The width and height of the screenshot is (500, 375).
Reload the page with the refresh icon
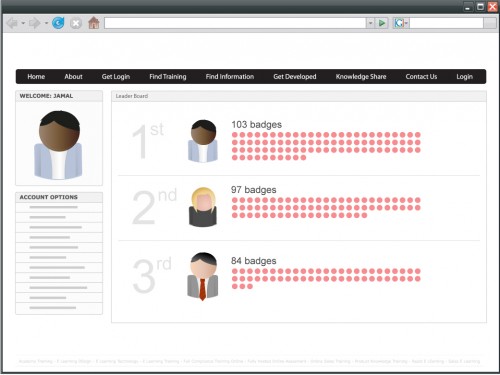coord(58,23)
